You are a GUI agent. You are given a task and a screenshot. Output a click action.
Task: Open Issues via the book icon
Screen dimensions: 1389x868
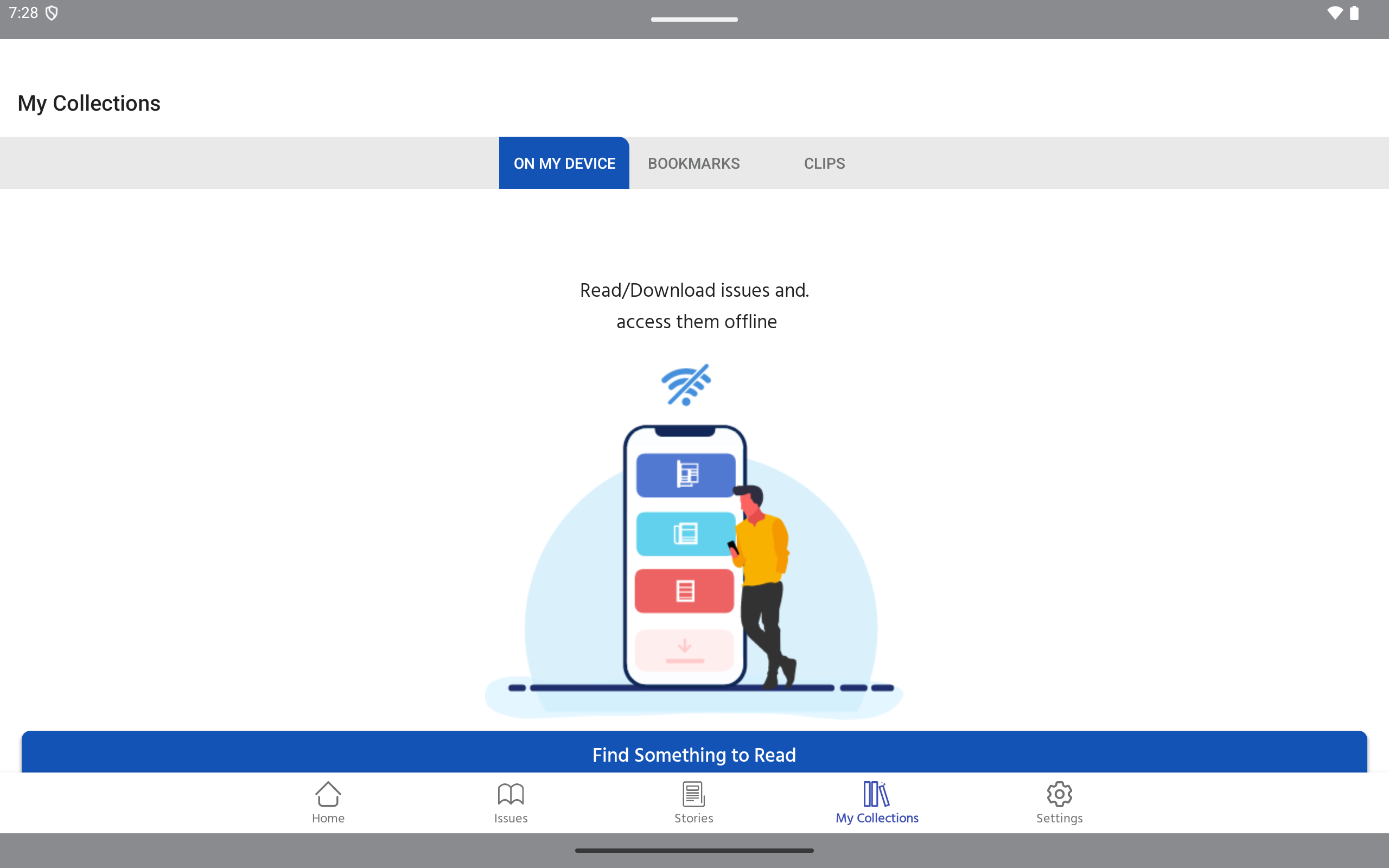coord(510,794)
